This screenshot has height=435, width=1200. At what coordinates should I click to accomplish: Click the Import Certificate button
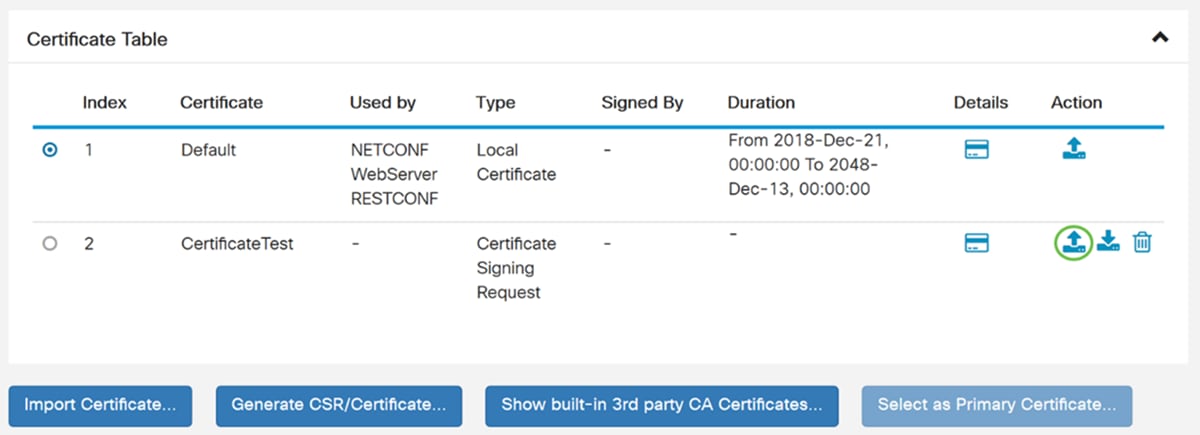(100, 406)
